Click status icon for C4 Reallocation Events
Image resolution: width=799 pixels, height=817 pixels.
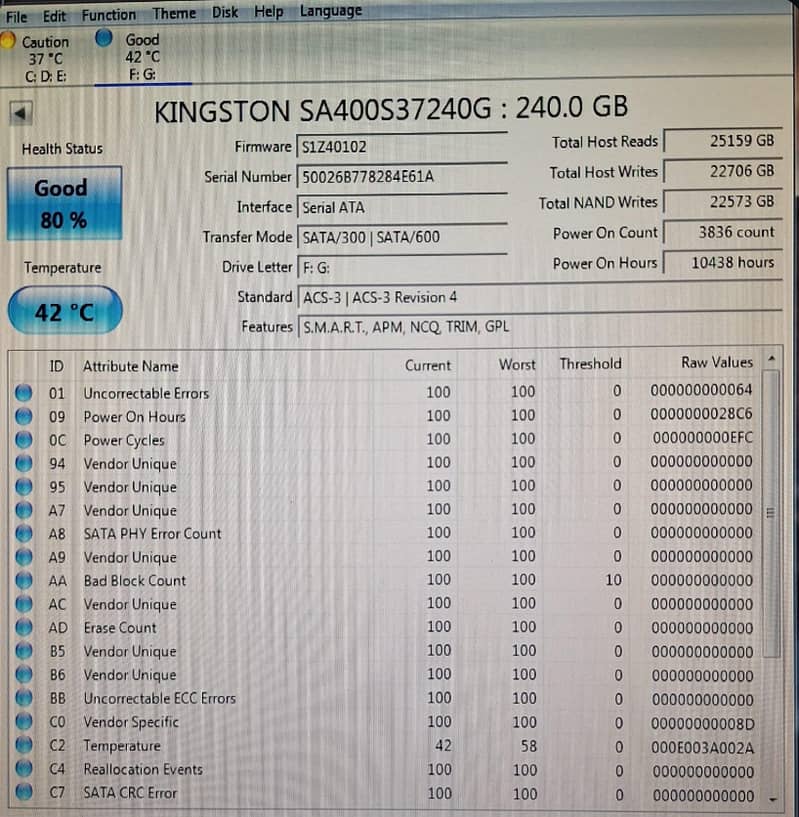coord(23,769)
